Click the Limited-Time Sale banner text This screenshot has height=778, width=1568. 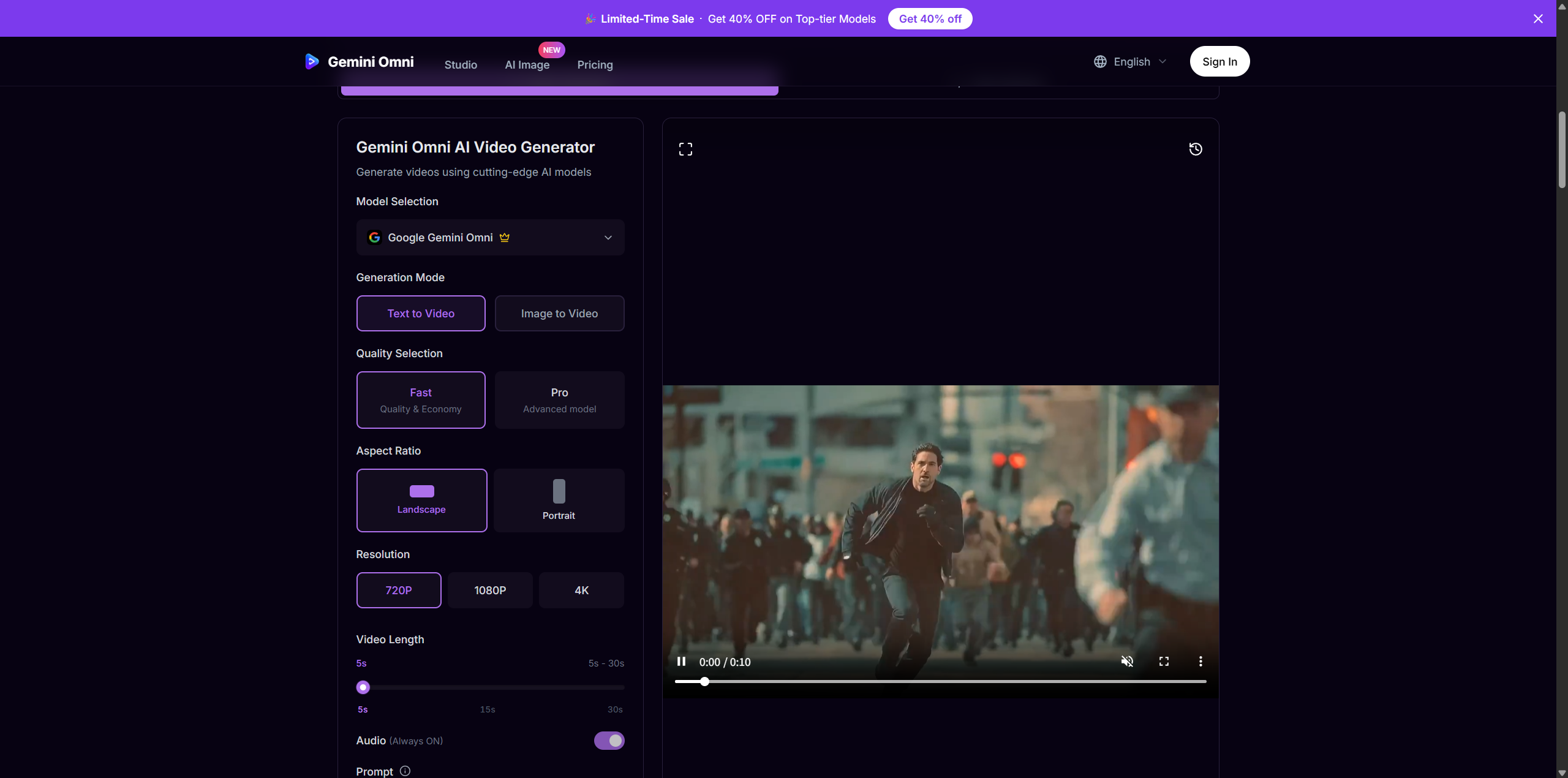click(x=647, y=19)
